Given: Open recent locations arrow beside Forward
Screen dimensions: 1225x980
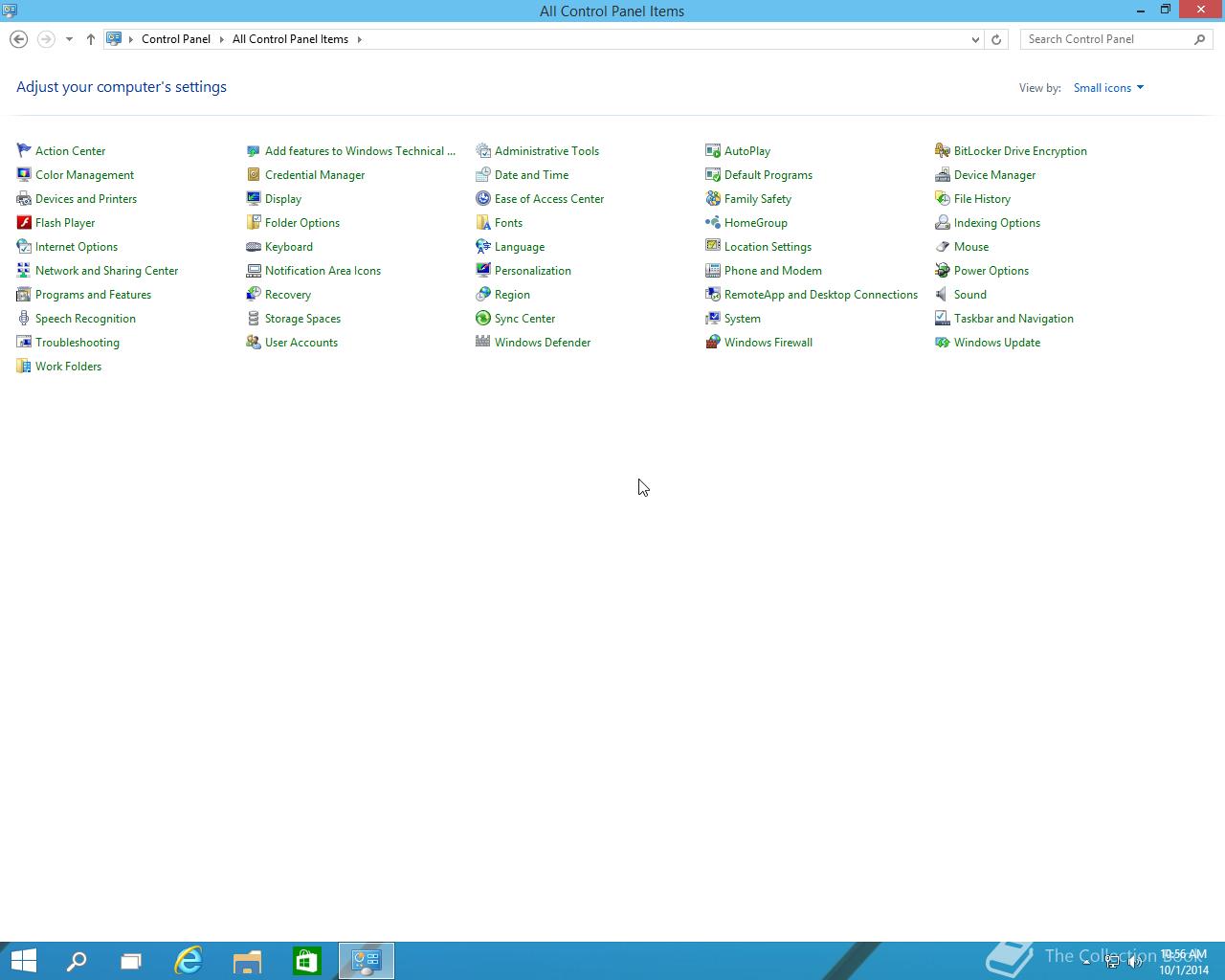Looking at the screenshot, I should point(69,39).
